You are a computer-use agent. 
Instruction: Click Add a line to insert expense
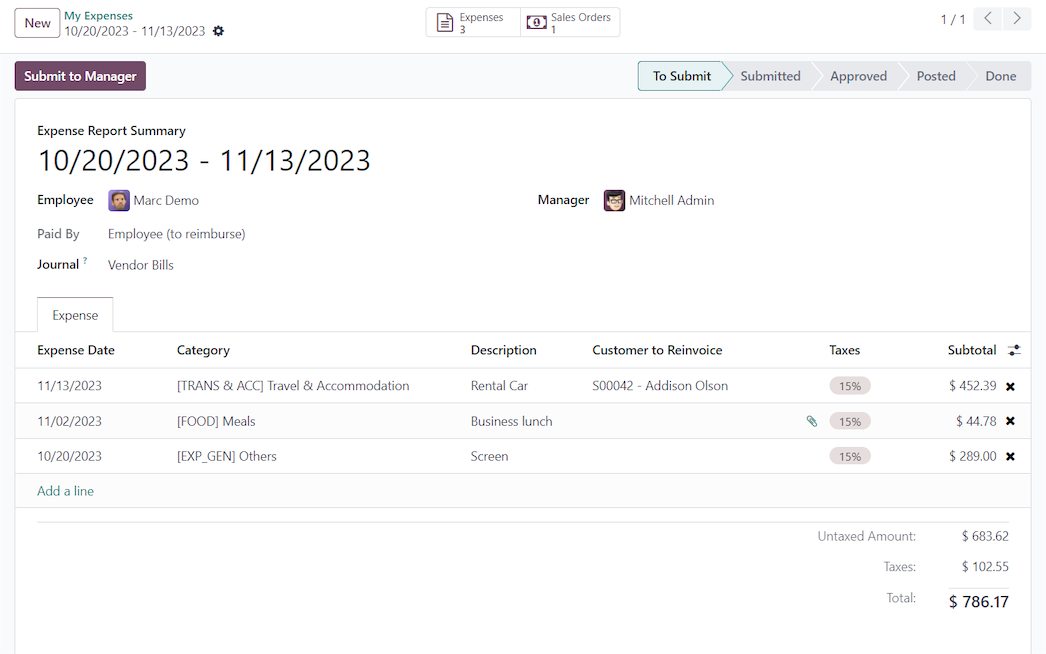(65, 491)
